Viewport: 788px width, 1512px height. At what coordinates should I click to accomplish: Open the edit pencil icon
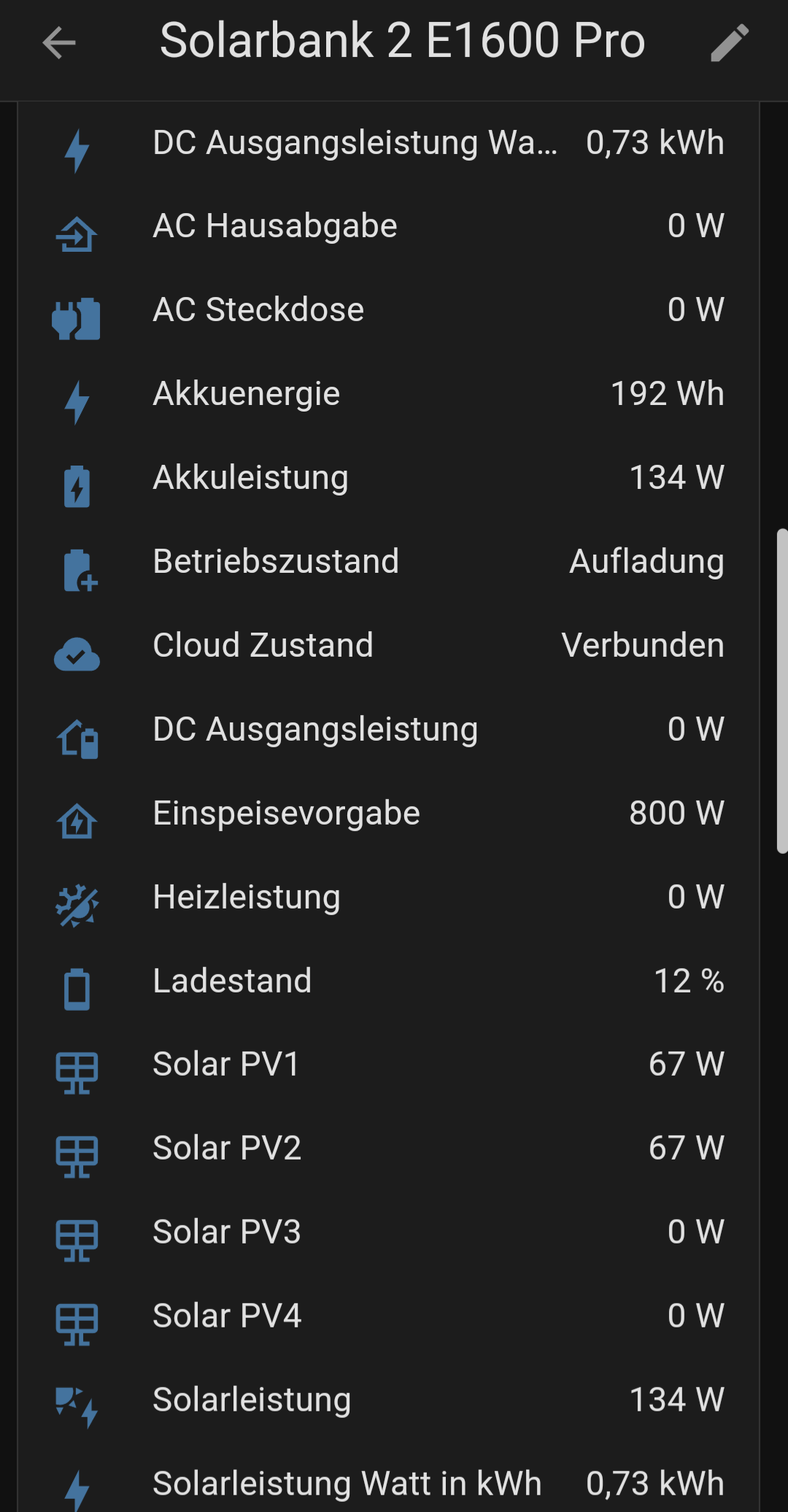730,42
